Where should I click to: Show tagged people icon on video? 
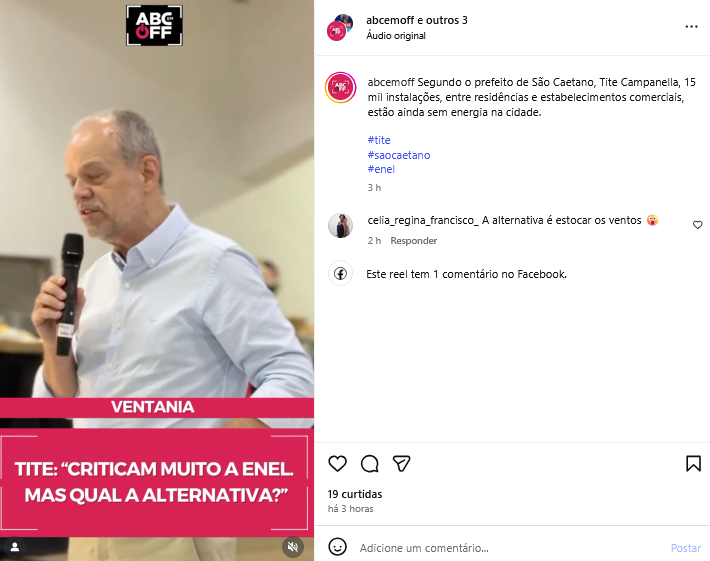[x=15, y=547]
